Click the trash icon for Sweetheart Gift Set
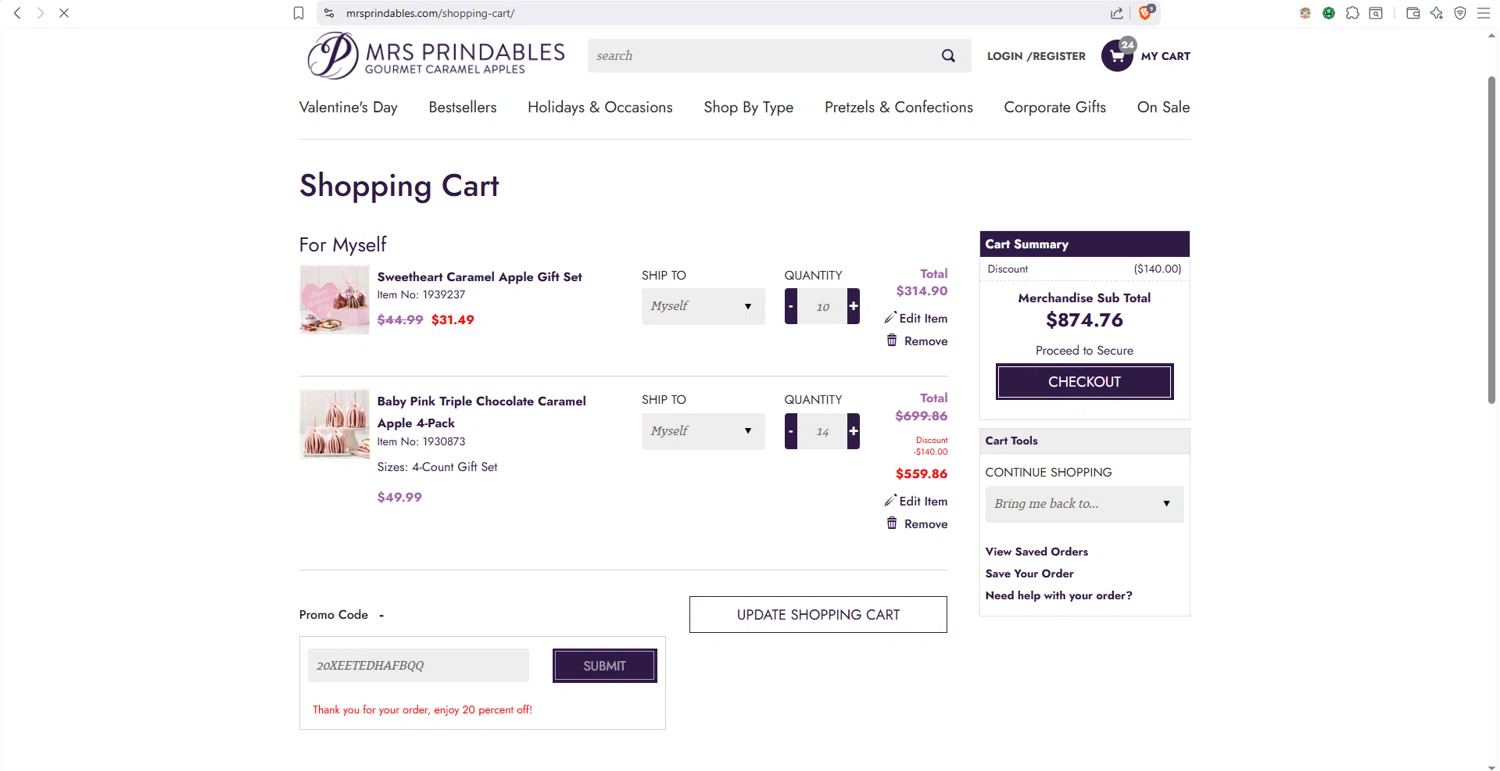 (892, 341)
